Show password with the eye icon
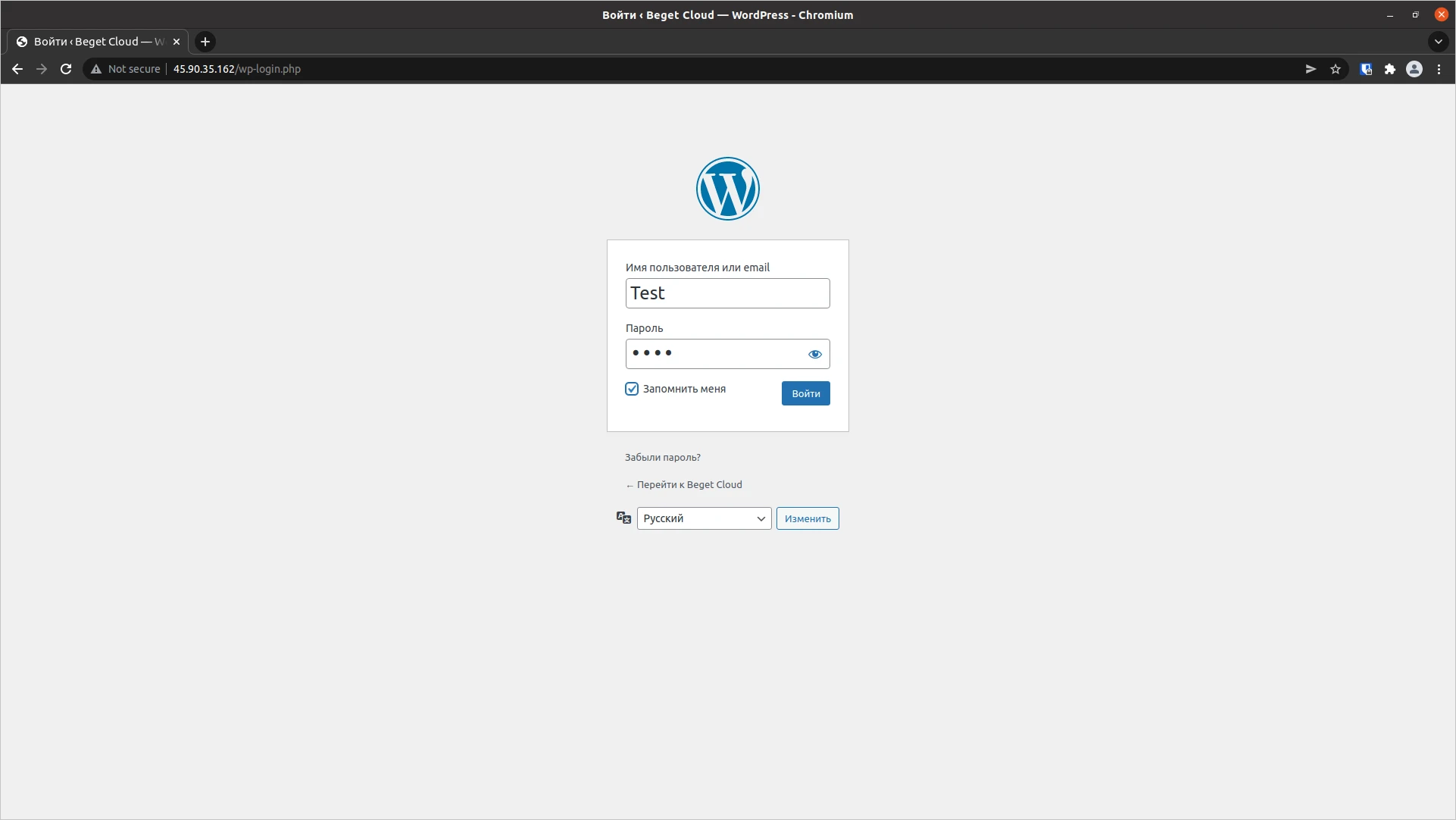 click(x=814, y=354)
